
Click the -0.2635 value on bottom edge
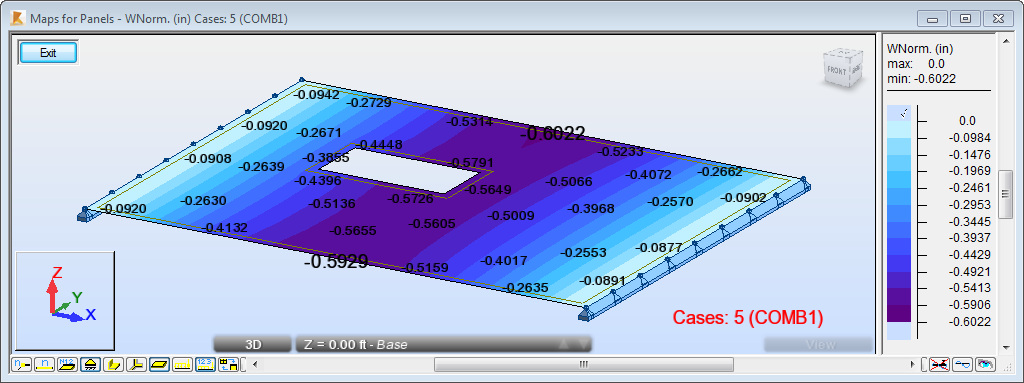[526, 288]
